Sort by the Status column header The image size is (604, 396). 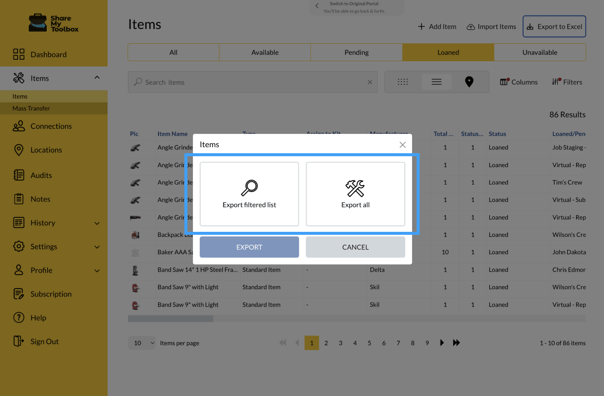point(497,134)
